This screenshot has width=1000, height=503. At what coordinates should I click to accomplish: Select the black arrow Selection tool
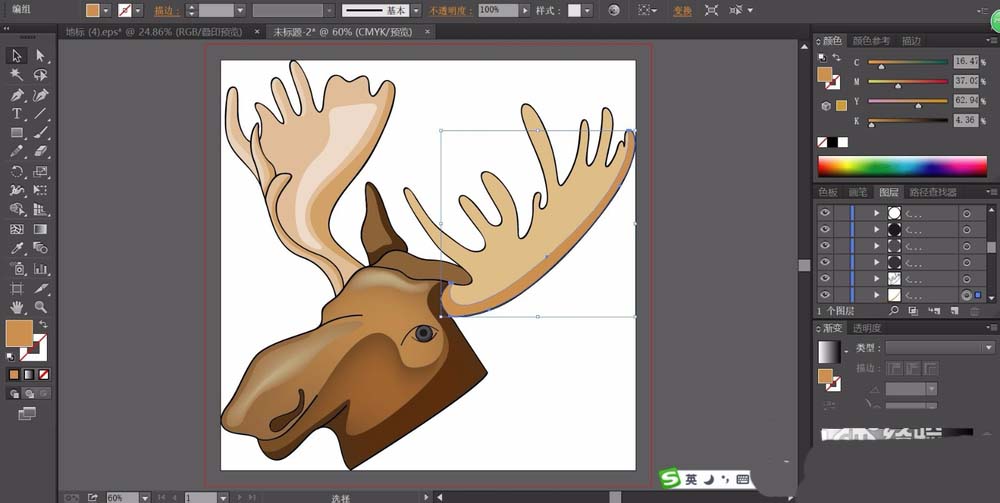point(17,55)
